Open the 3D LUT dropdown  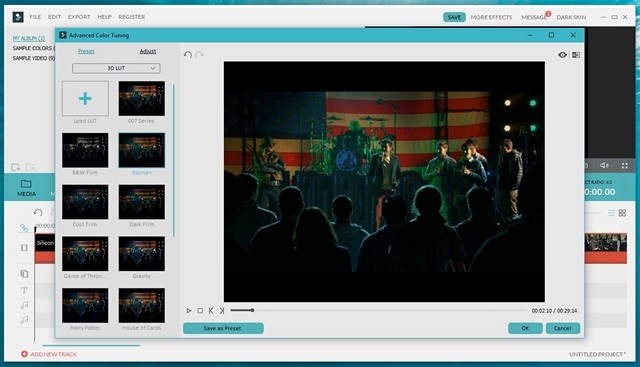click(x=116, y=68)
